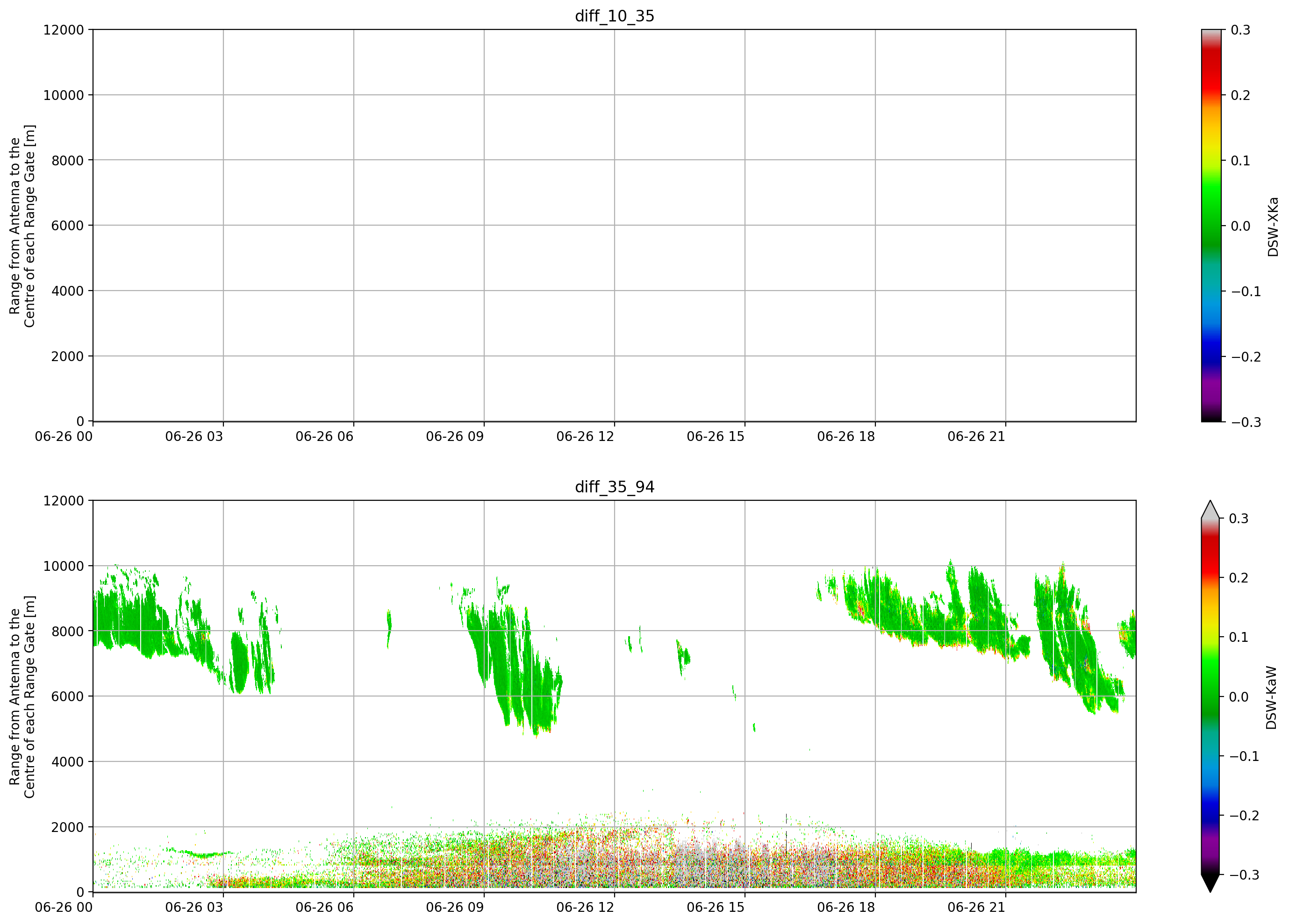Click the 06-26 00 x-tick under diff_35_94

pos(64,907)
